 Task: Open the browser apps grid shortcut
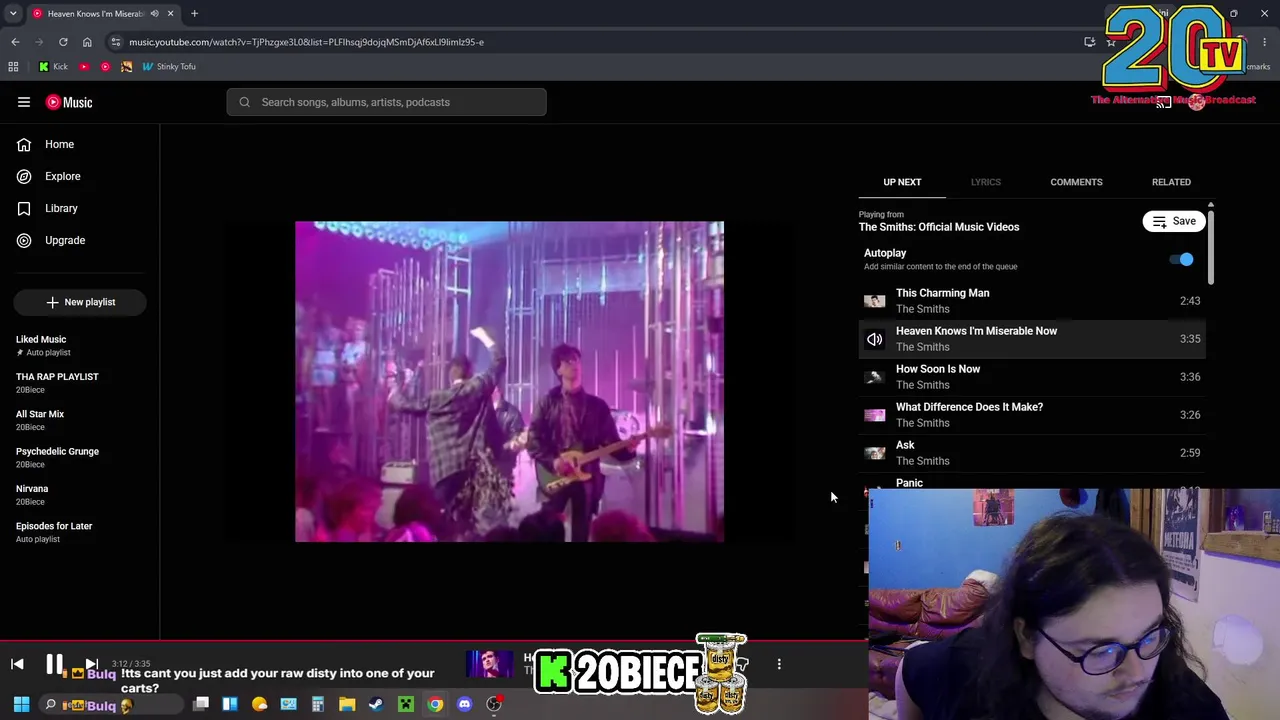13,67
